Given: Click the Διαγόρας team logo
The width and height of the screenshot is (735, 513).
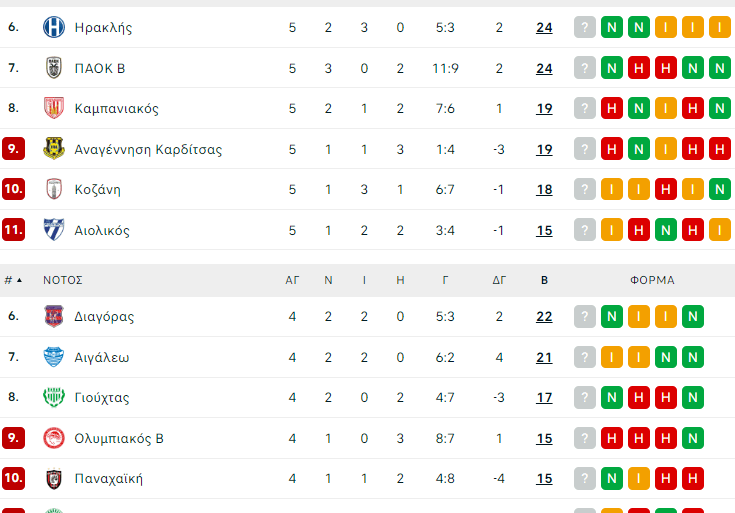Looking at the screenshot, I should [x=53, y=316].
